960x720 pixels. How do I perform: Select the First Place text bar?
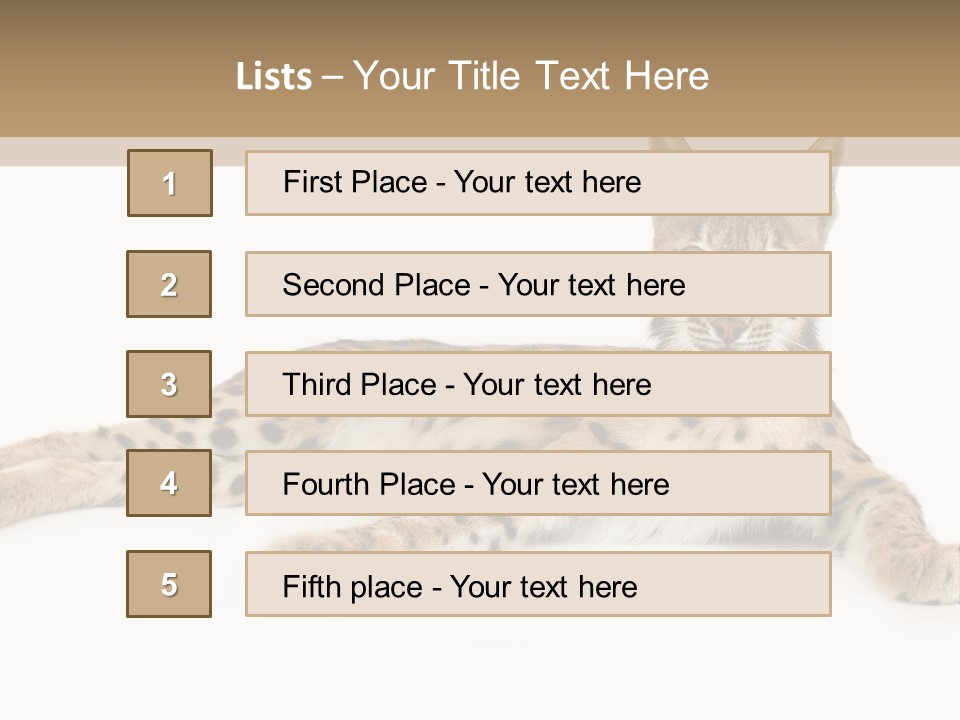pyautogui.click(x=538, y=183)
